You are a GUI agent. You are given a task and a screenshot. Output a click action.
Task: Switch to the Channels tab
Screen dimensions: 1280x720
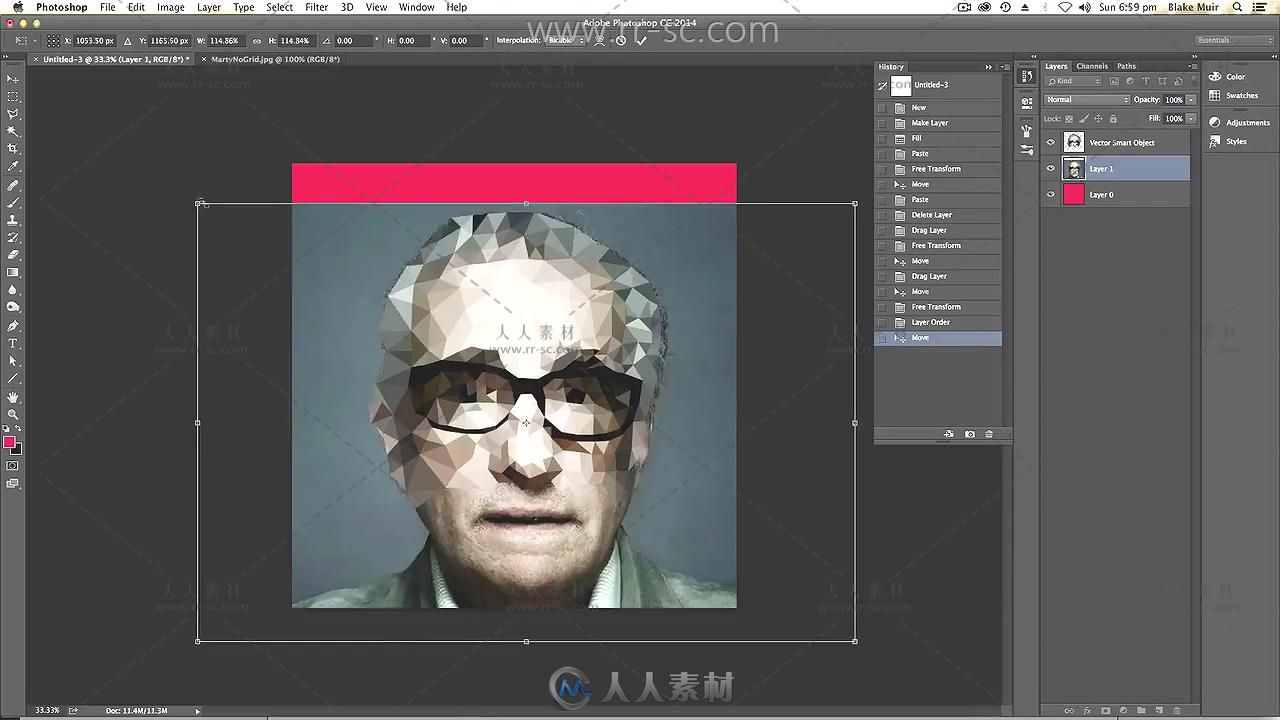coord(1091,66)
